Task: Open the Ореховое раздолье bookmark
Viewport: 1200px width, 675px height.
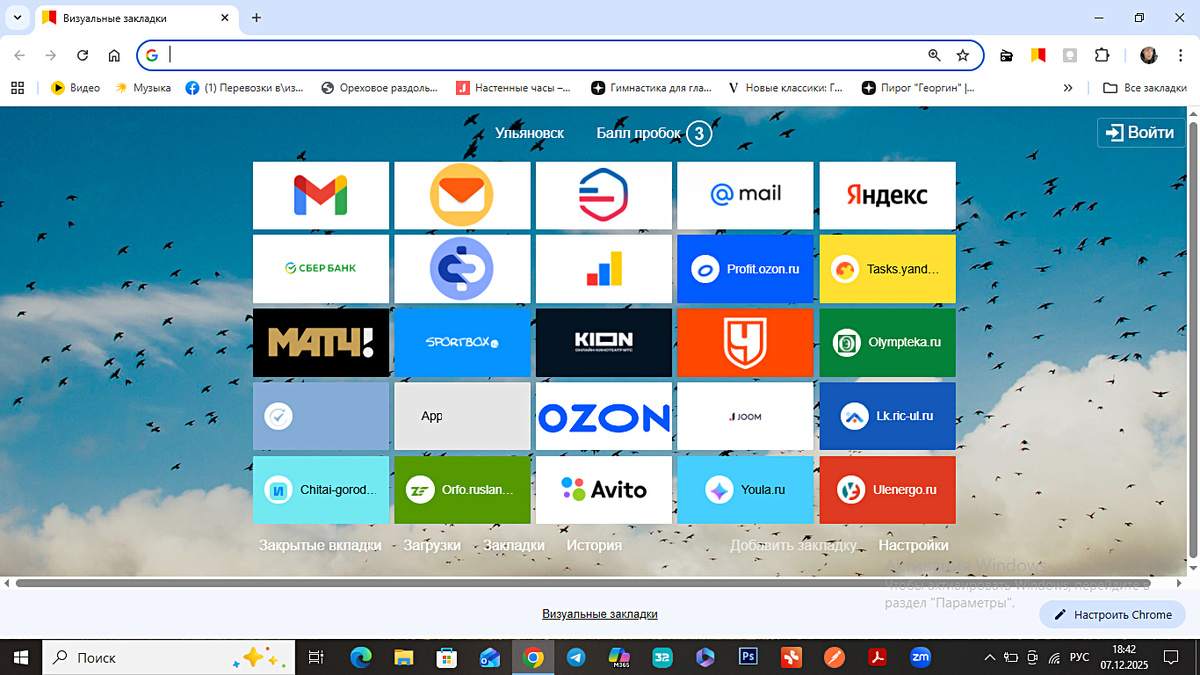Action: 380,88
